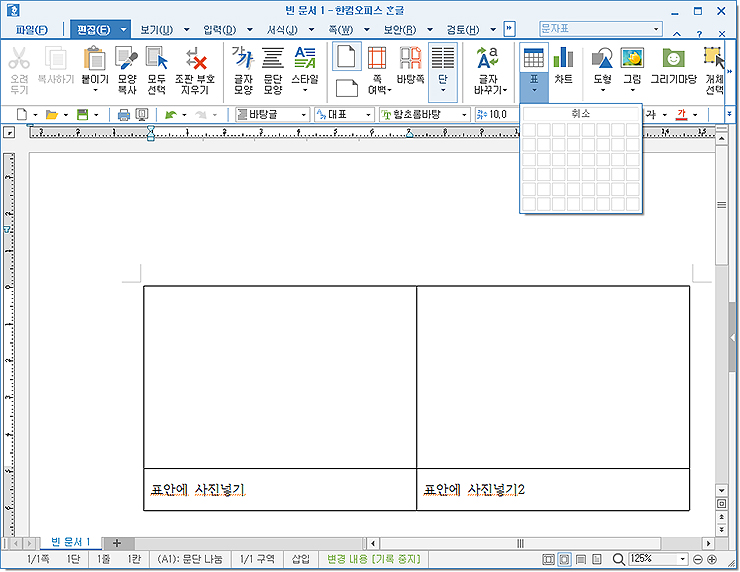Click the zoom in plus button

712,560
